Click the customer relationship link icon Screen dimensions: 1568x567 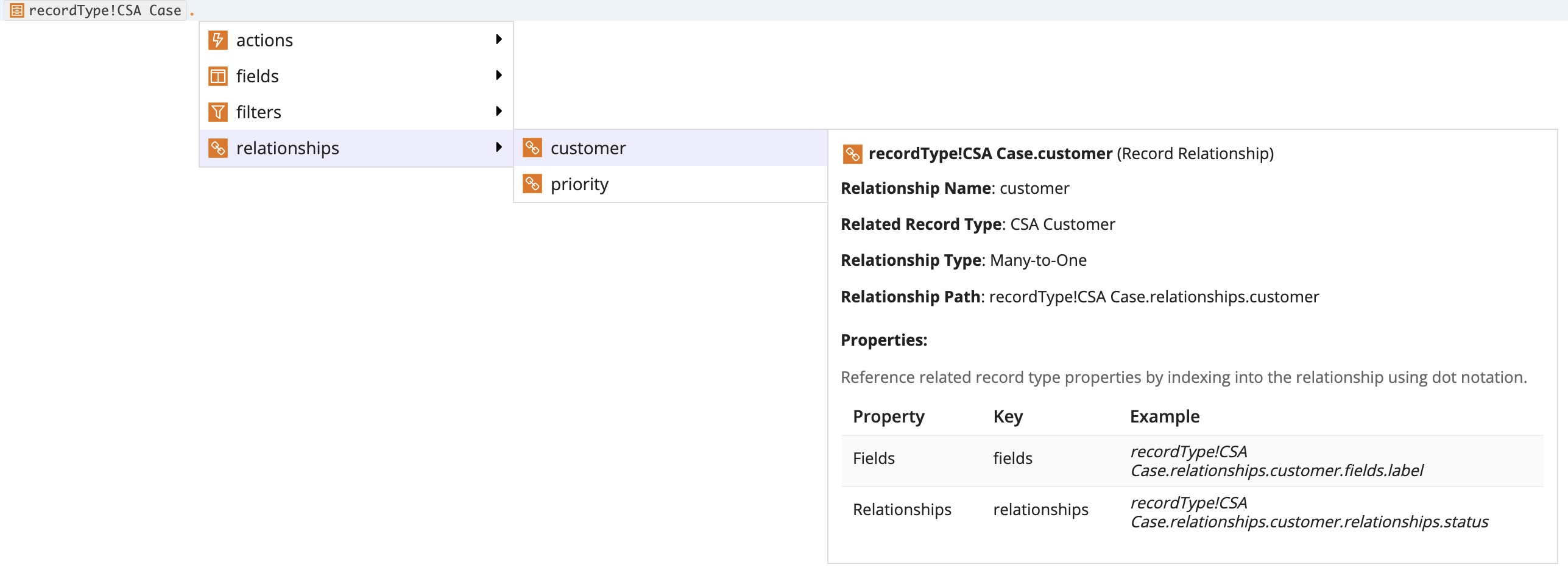pos(532,148)
